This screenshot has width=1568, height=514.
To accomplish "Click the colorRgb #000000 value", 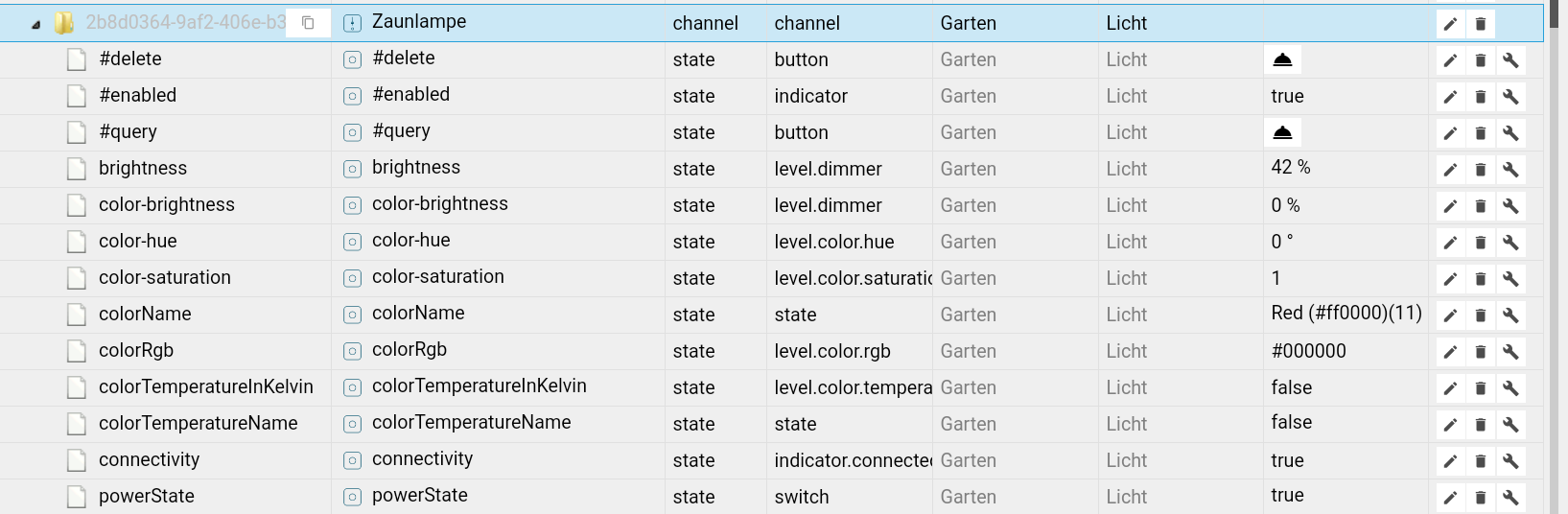I will (x=1308, y=351).
